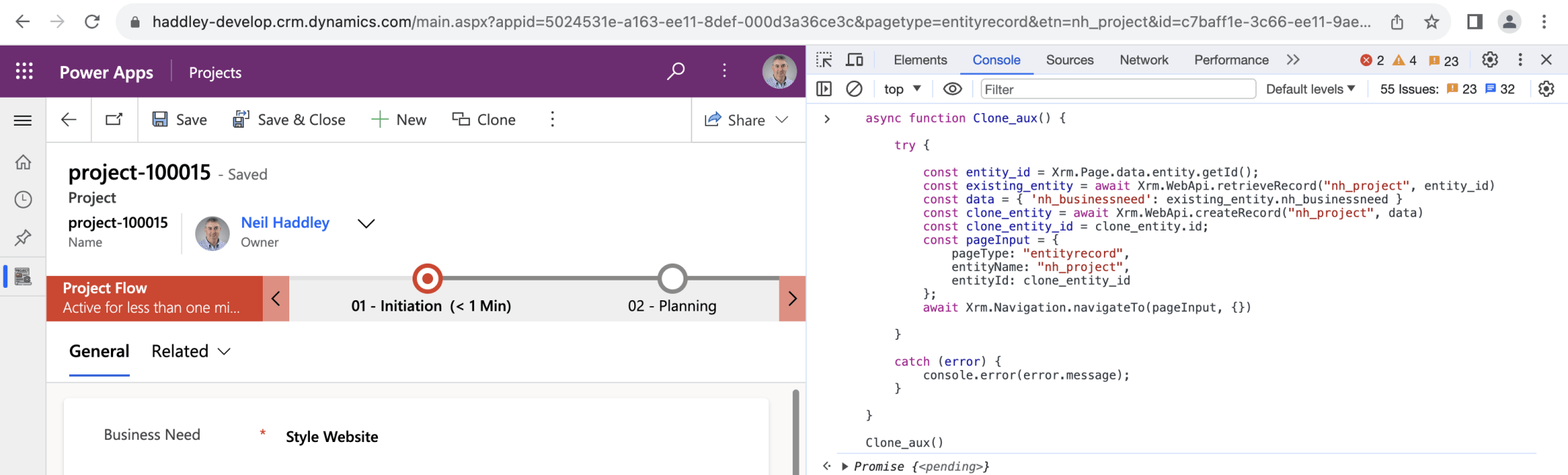The image size is (1568, 475).
Task: Select the Console tab in DevTools
Action: pos(996,60)
